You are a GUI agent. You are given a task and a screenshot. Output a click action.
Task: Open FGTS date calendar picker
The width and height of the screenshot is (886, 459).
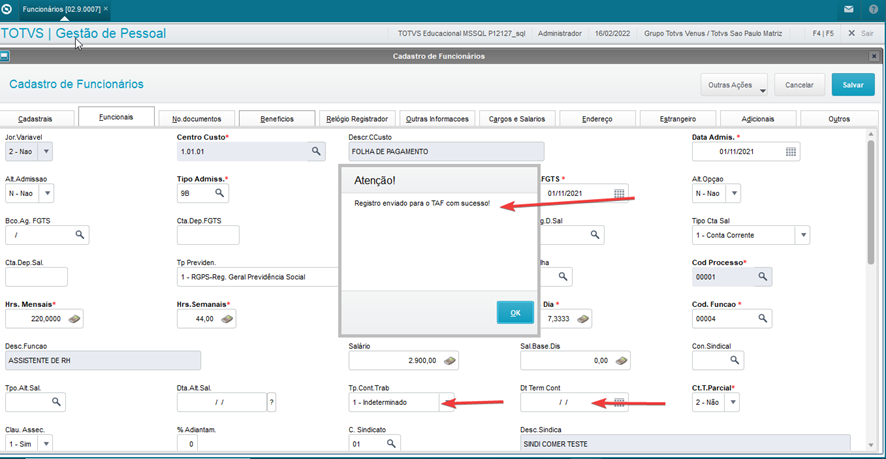coord(619,193)
